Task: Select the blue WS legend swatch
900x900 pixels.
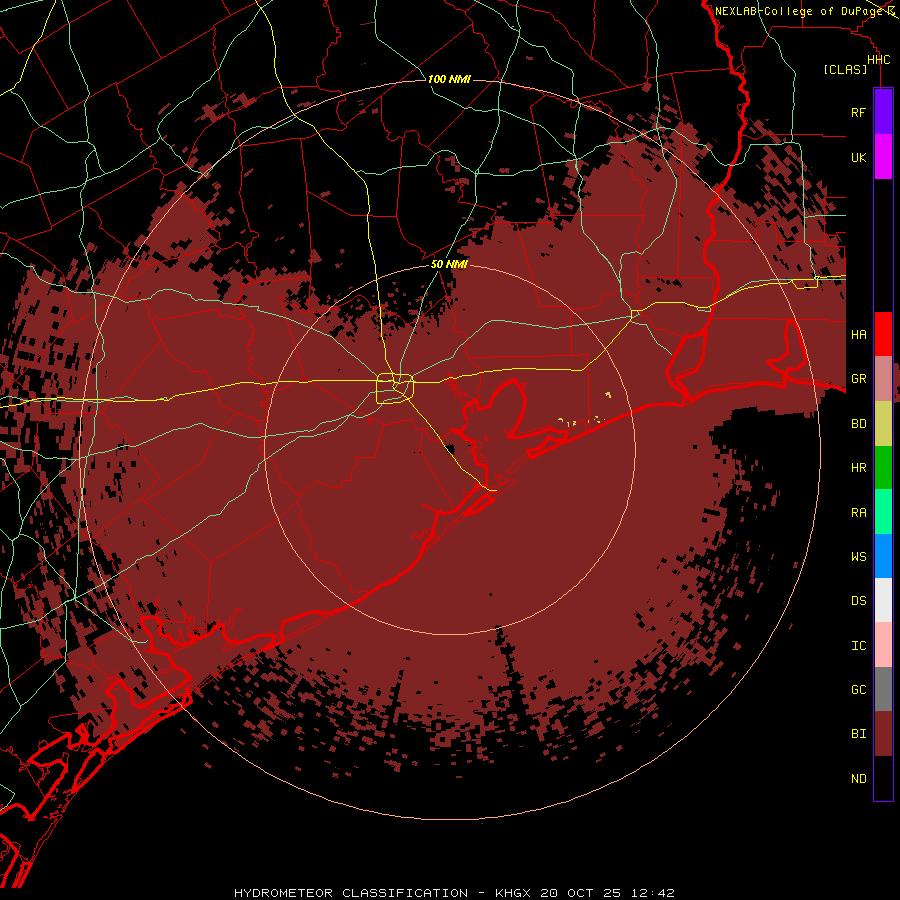Action: click(x=883, y=556)
